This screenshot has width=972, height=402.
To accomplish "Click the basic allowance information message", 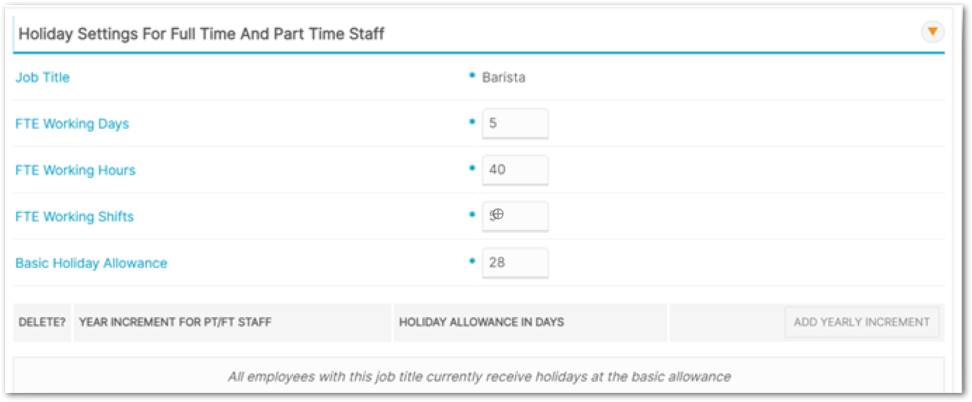I will pyautogui.click(x=479, y=377).
